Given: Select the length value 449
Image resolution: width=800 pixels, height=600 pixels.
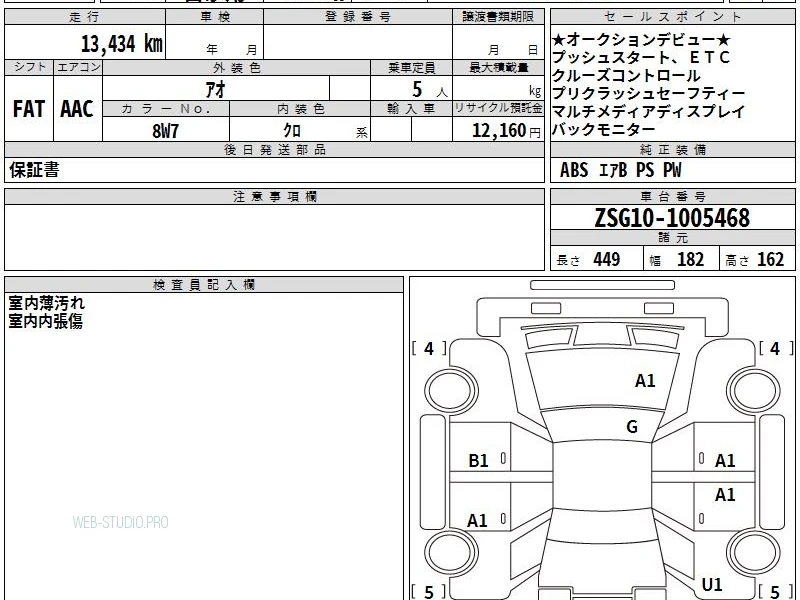Looking at the screenshot, I should [607, 259].
